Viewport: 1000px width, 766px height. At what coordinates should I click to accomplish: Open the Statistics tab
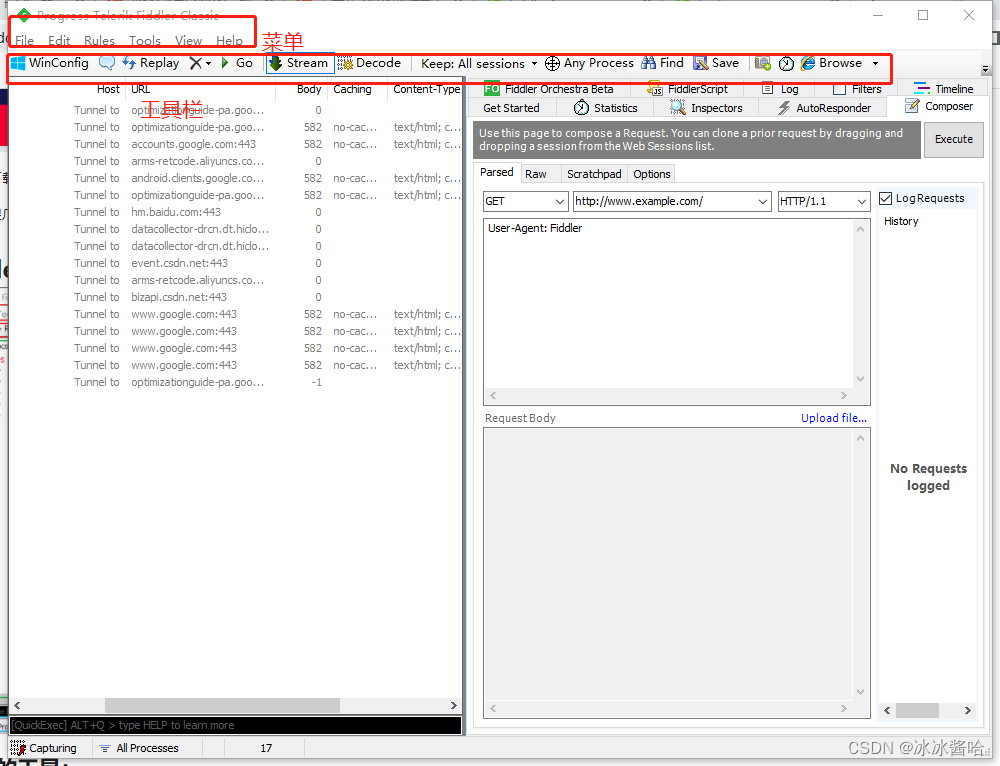pos(605,108)
